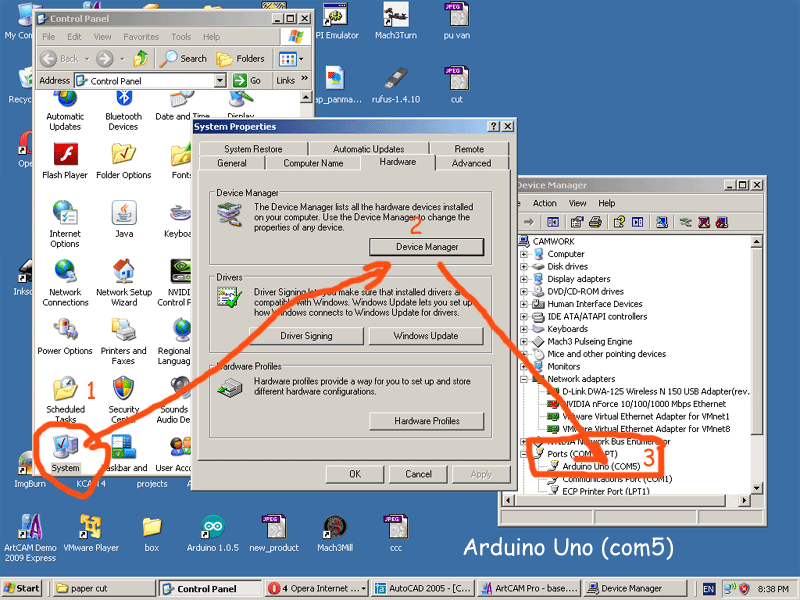Click the Folders toolbar button
The width and height of the screenshot is (800, 600).
point(240,59)
